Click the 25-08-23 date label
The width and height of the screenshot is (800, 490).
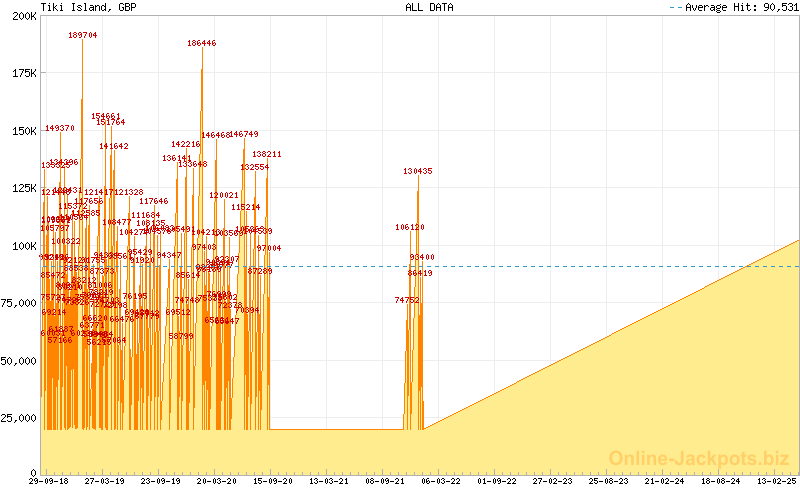(609, 482)
